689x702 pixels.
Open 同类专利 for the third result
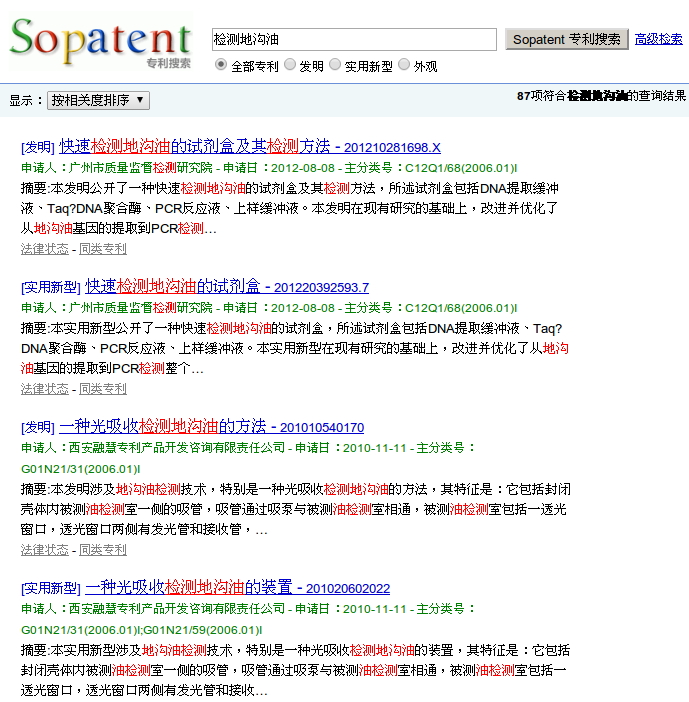coord(103,550)
